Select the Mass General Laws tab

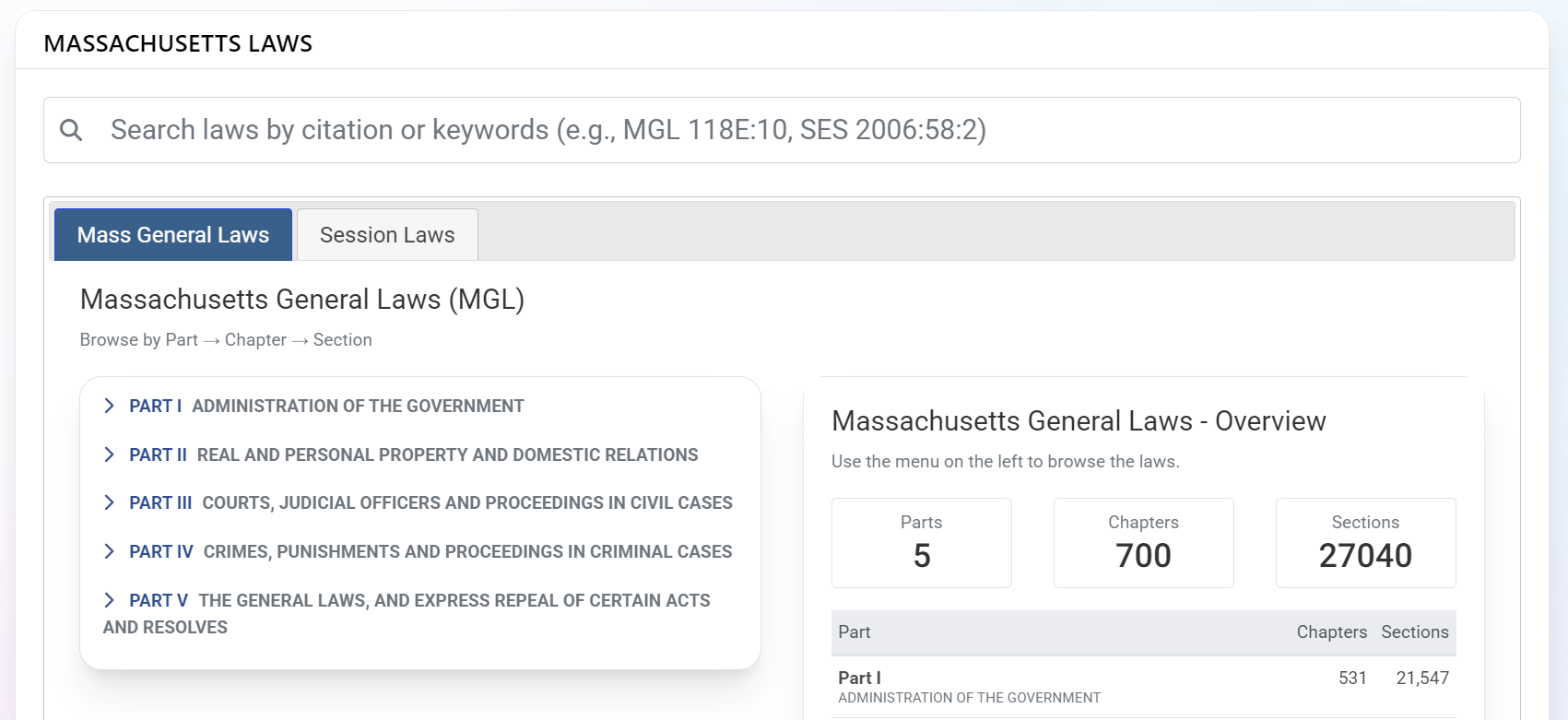click(x=172, y=234)
